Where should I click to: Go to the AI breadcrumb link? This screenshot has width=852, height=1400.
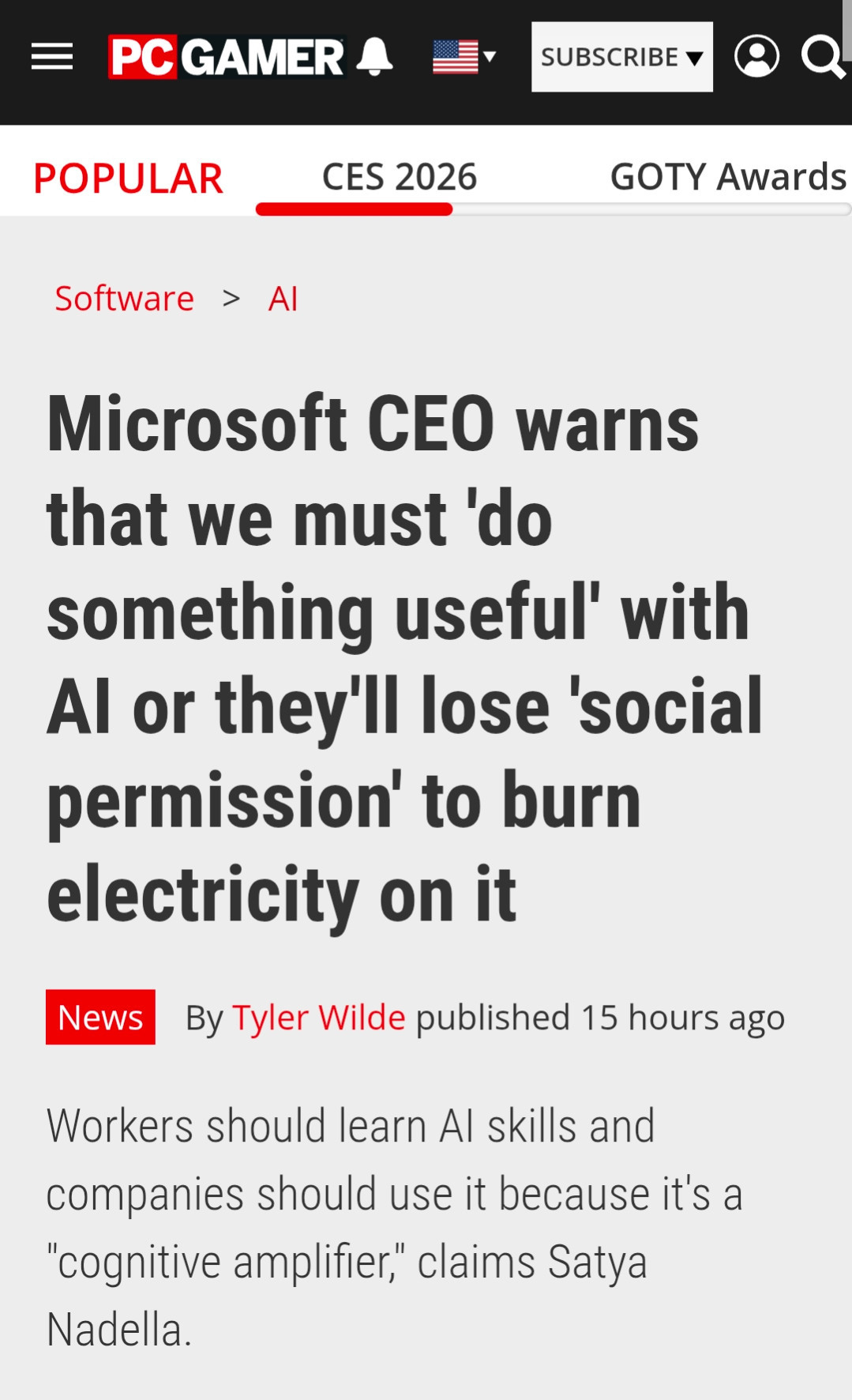click(283, 299)
